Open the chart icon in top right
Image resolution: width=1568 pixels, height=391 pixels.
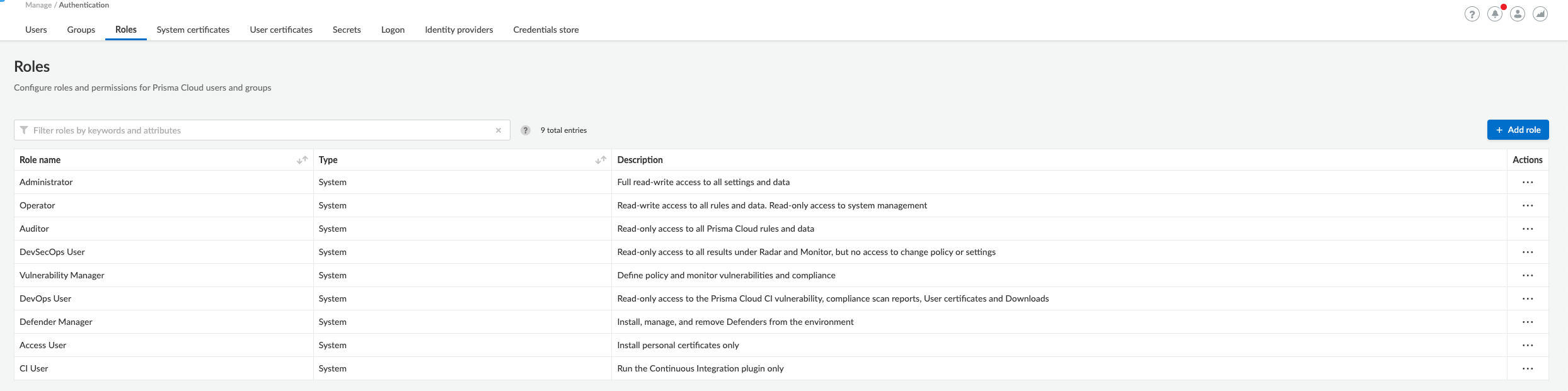click(x=1540, y=14)
